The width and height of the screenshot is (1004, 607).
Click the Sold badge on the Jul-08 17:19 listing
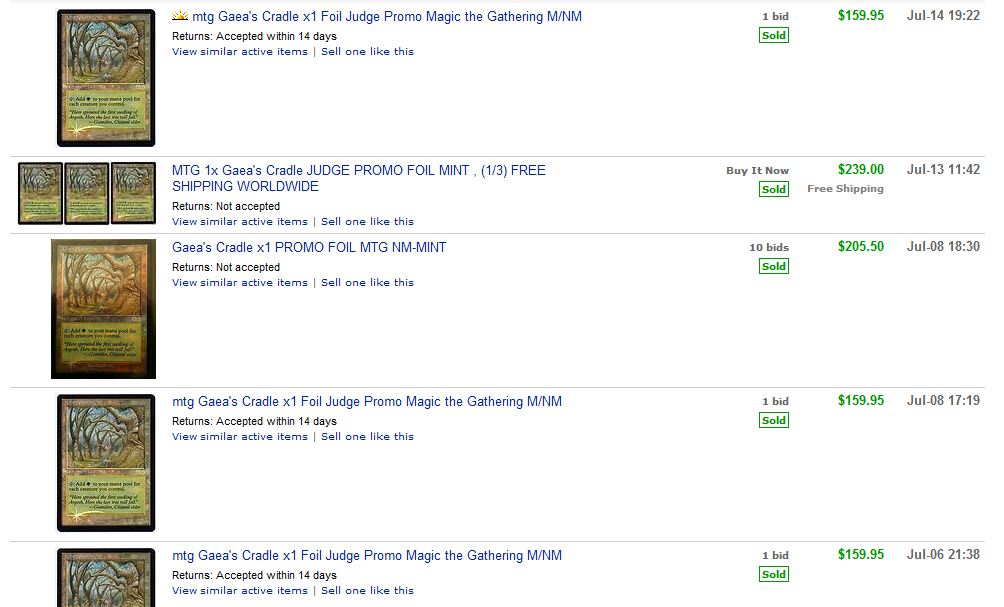click(774, 420)
